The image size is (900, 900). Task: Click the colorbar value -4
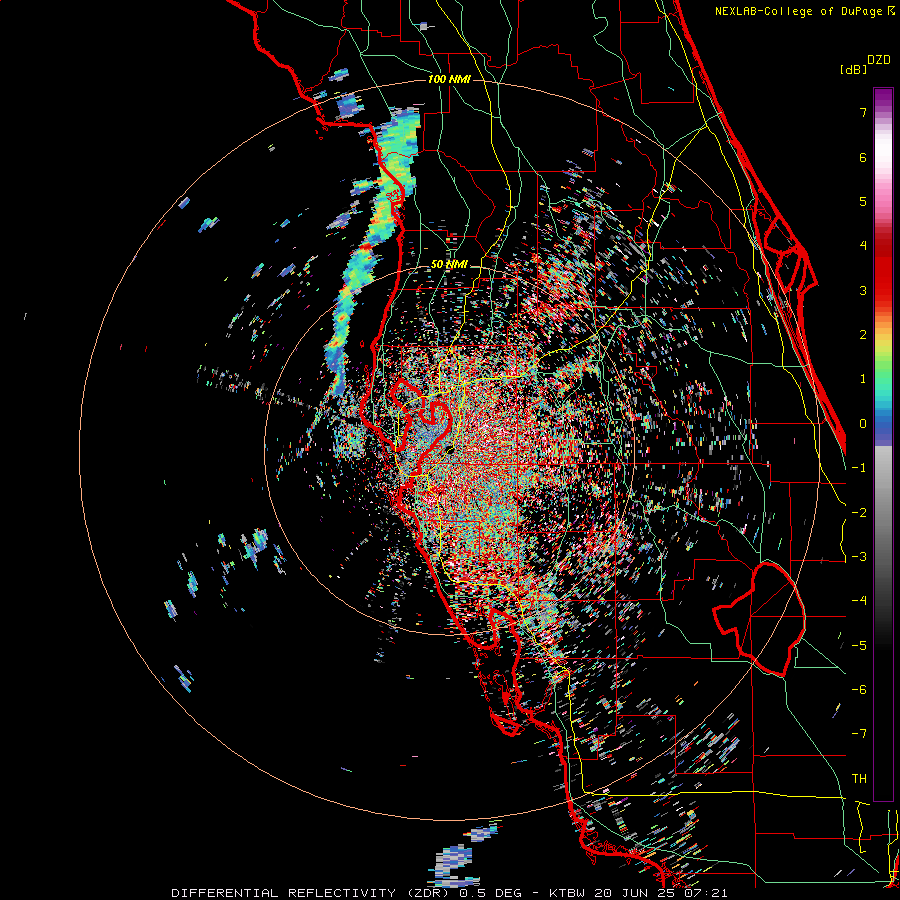(859, 601)
